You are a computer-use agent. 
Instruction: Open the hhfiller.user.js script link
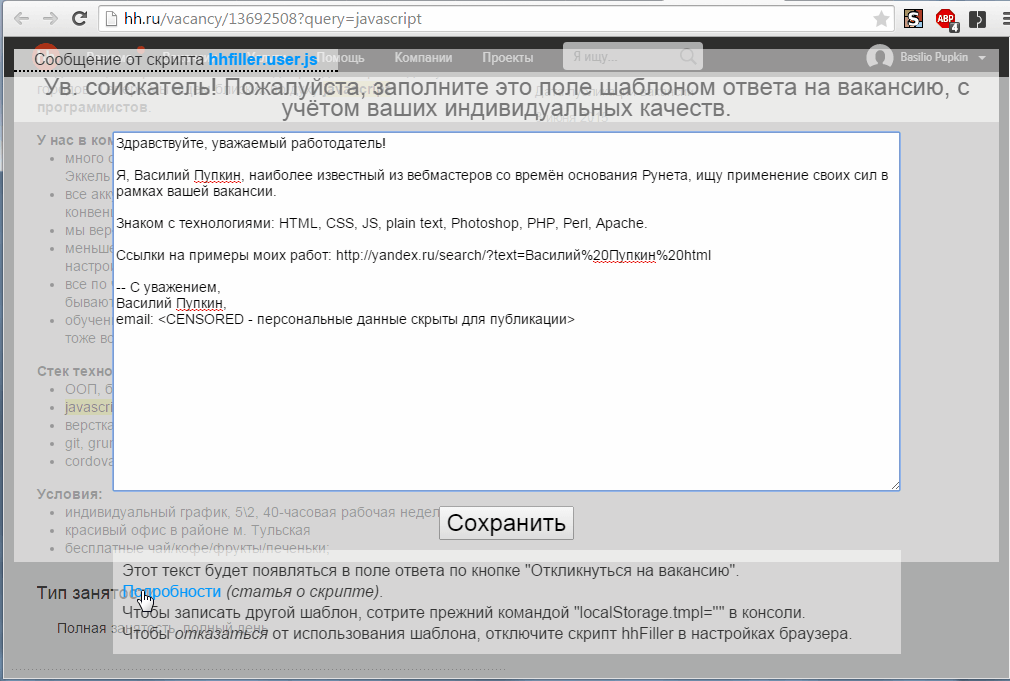click(263, 59)
